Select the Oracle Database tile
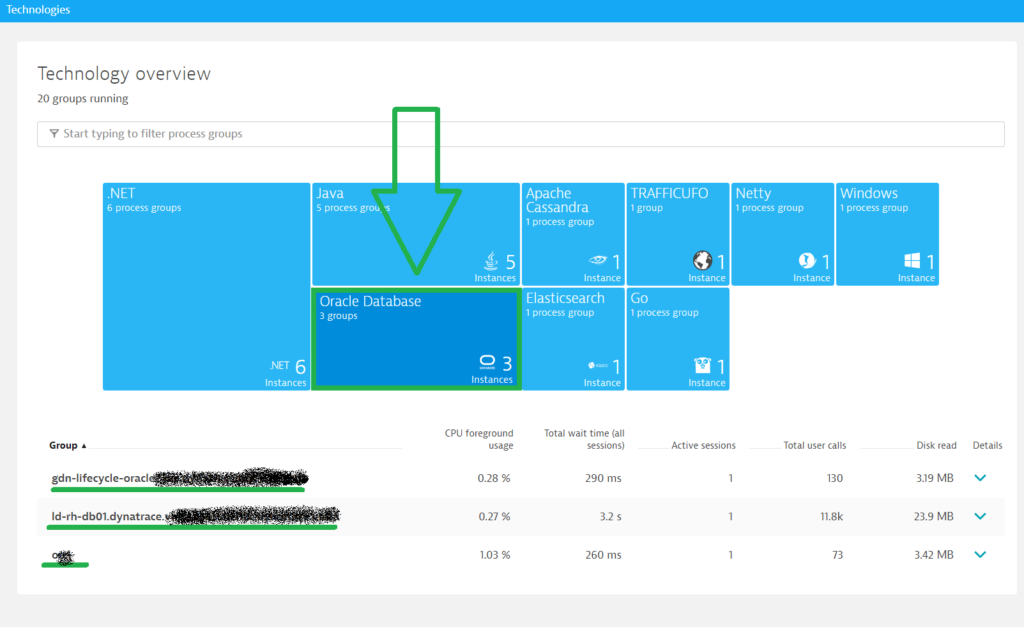Screen dimensions: 1024x627 416,339
